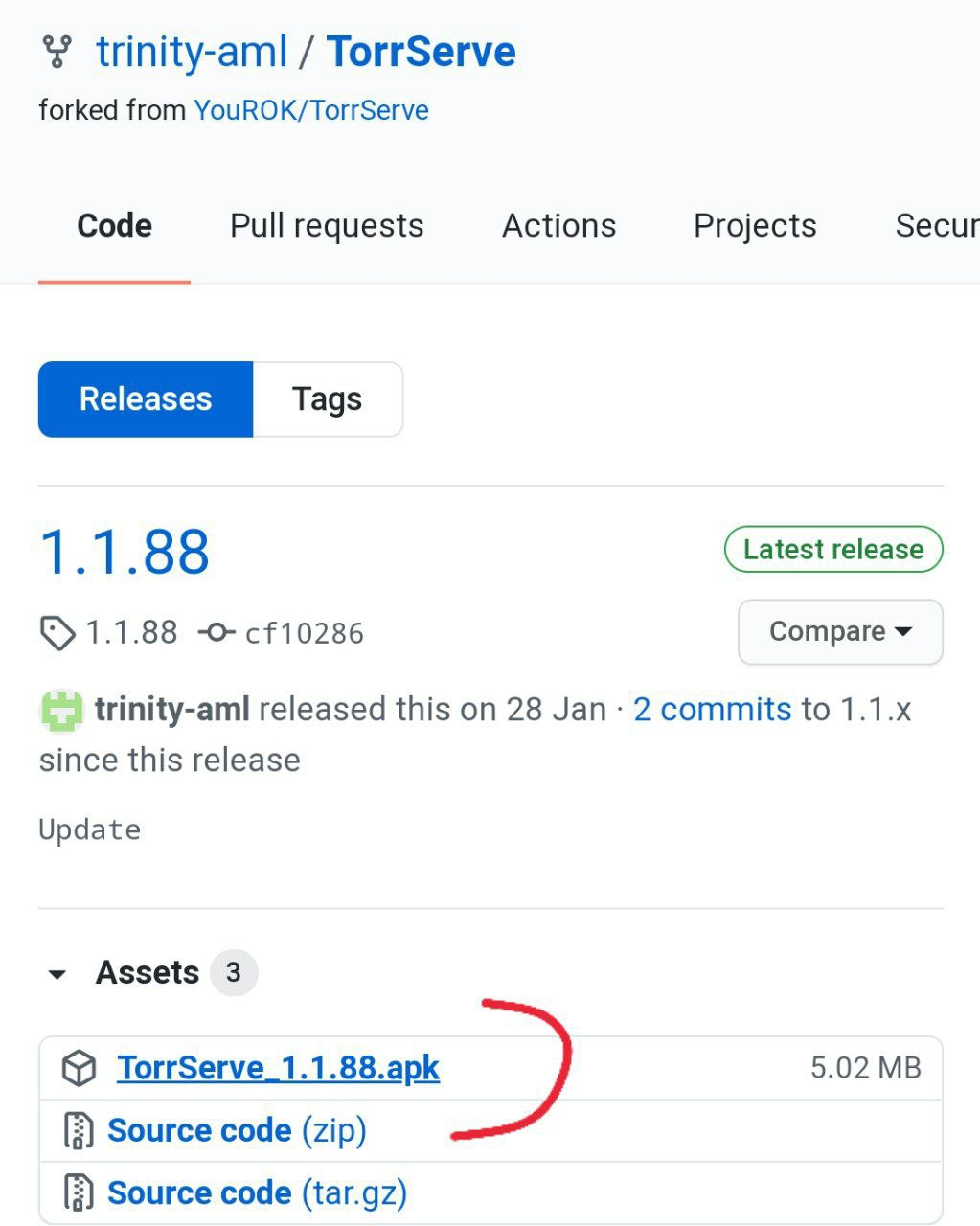980x1226 pixels.
Task: Open the Compare dropdown
Action: (x=840, y=631)
